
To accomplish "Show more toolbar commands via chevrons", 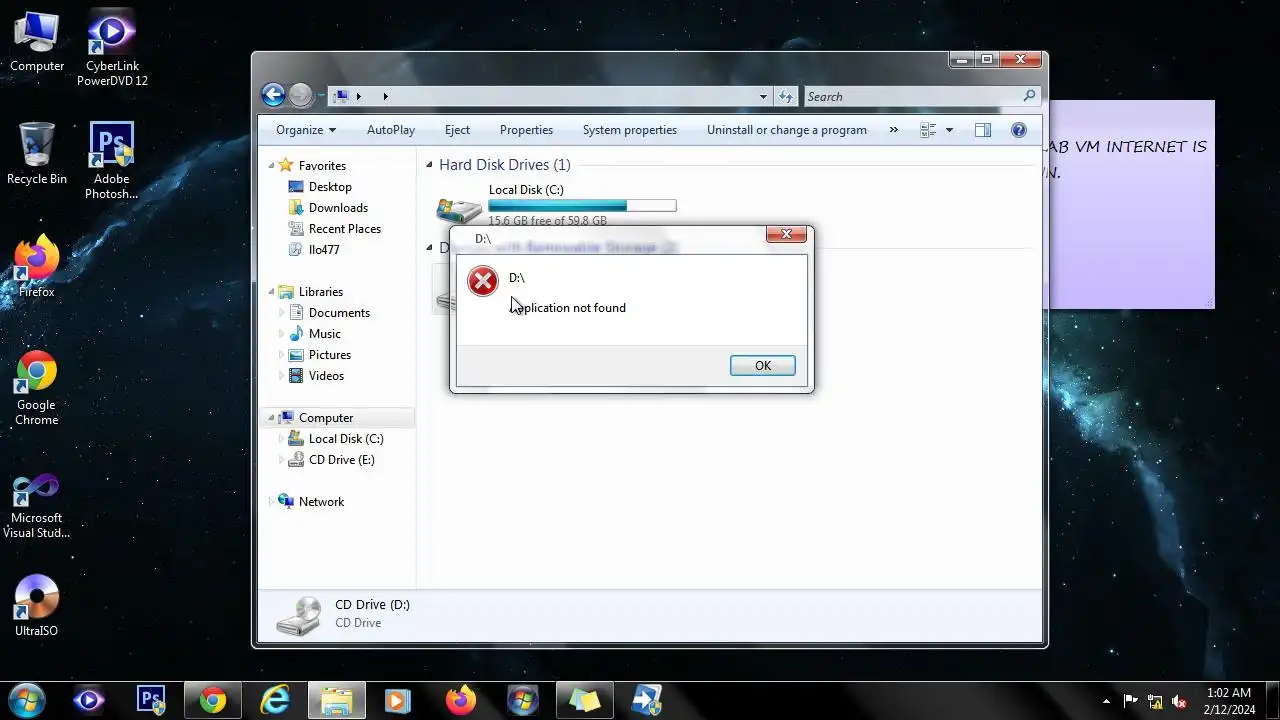I will point(894,130).
